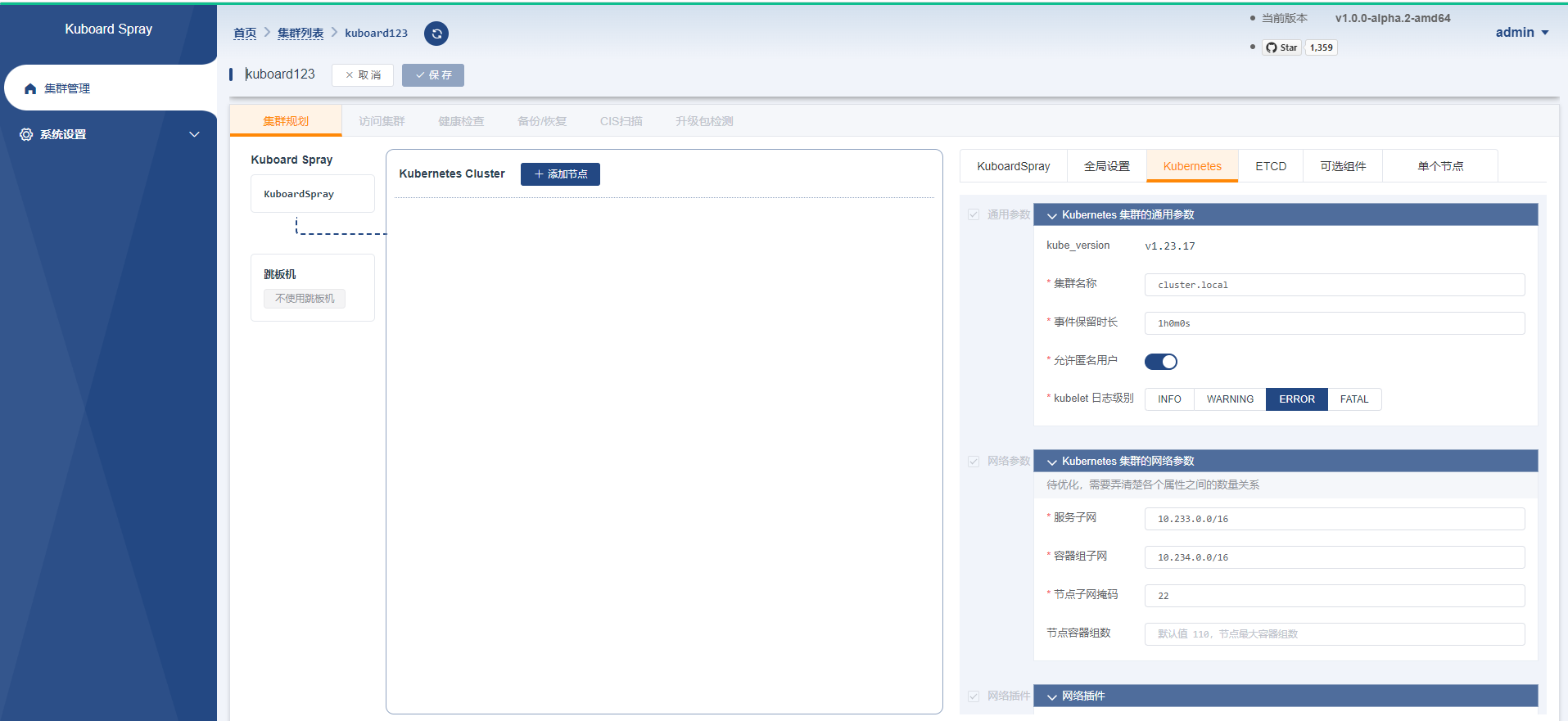Click the 服务子网 input field

pyautogui.click(x=1335, y=519)
